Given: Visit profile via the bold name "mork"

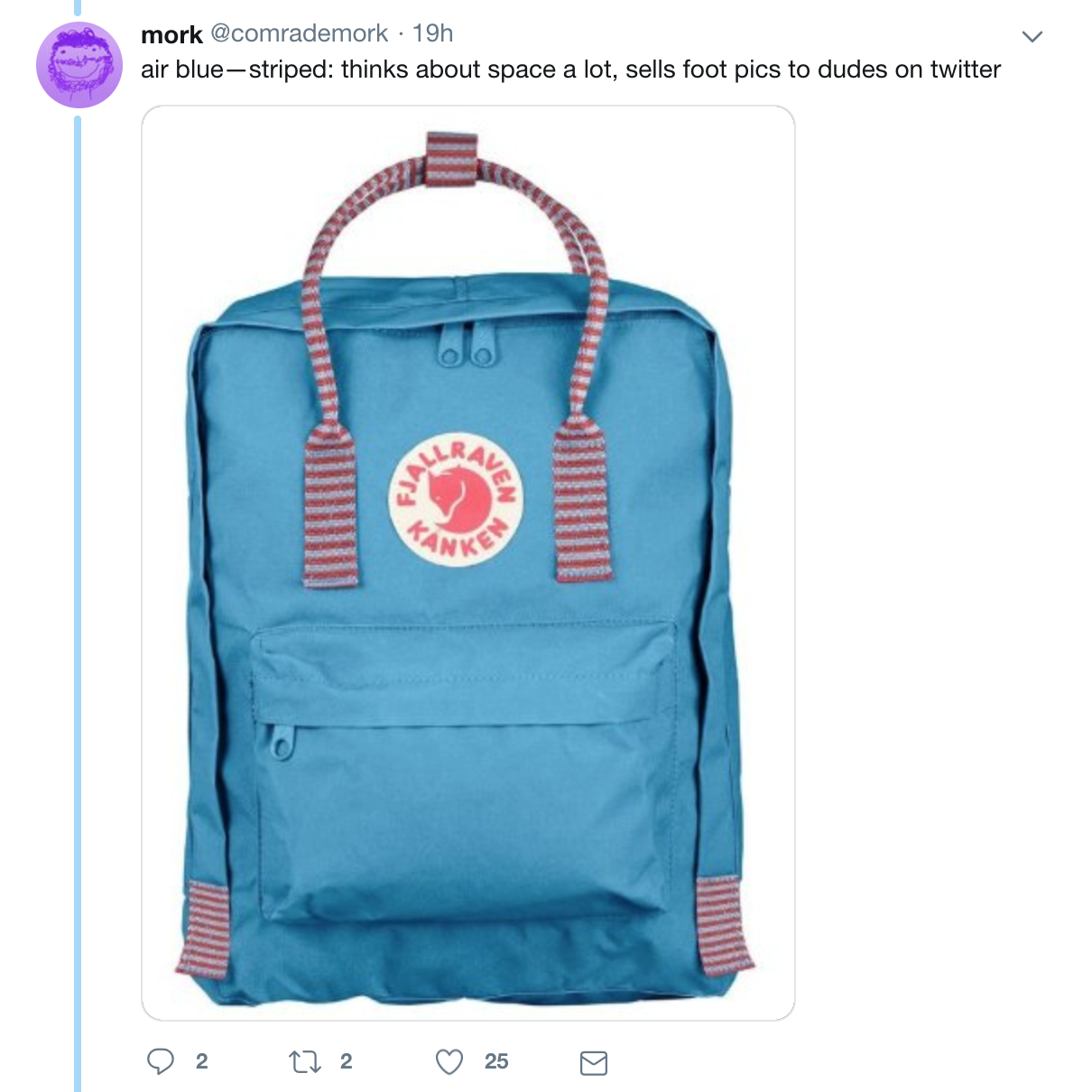Looking at the screenshot, I should coord(171,34).
